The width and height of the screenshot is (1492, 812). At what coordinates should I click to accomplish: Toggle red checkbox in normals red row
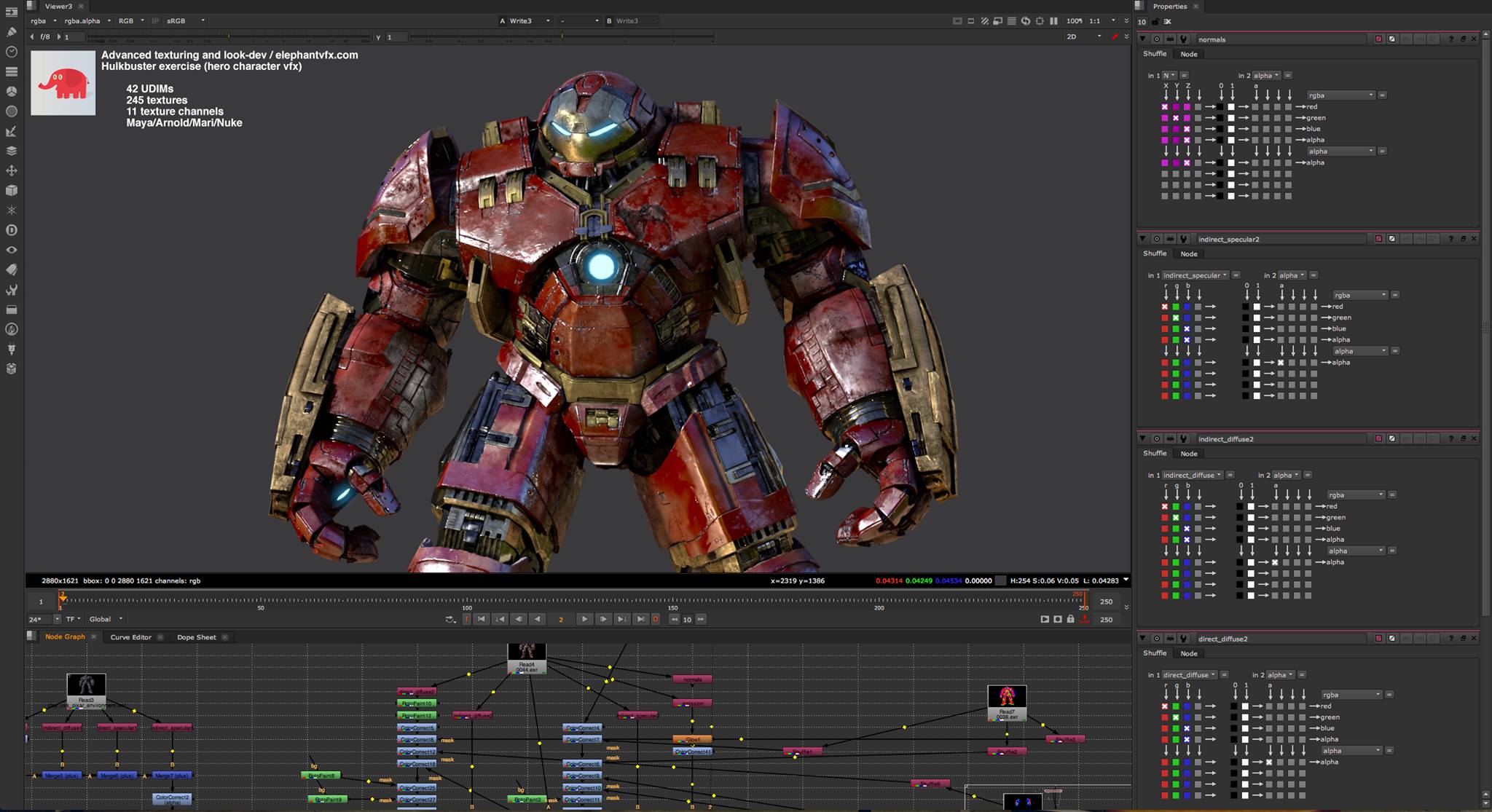coord(1165,106)
